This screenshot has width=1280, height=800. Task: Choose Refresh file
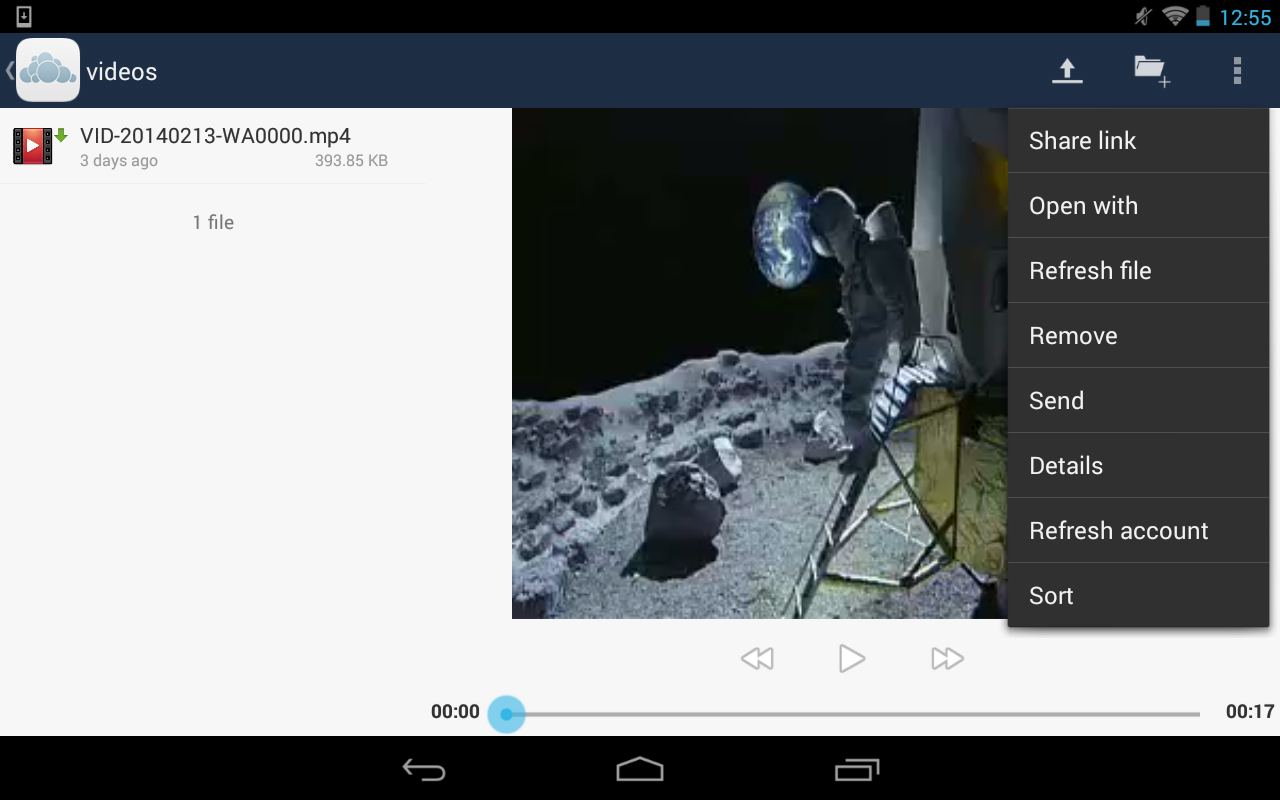click(1138, 271)
